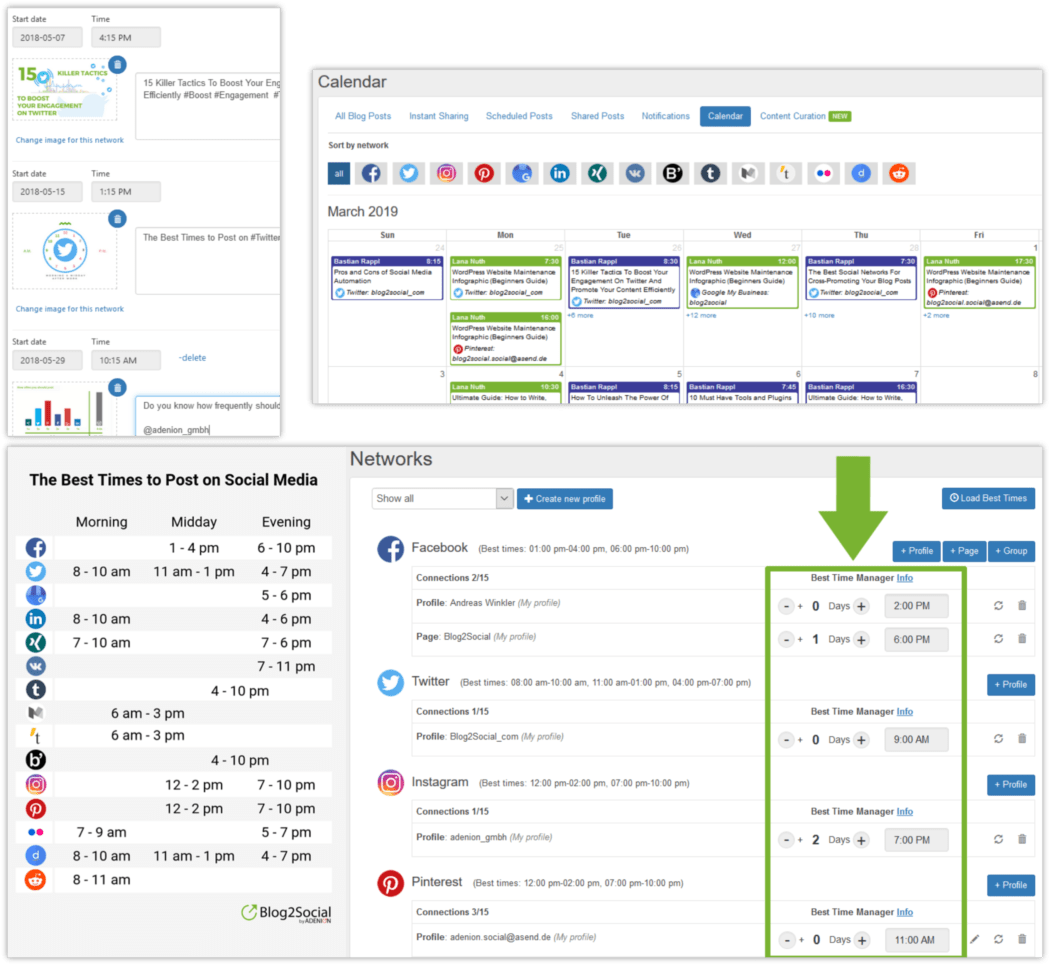Show +12 more posts on Wednesday
The image size is (1050, 965).
click(701, 315)
